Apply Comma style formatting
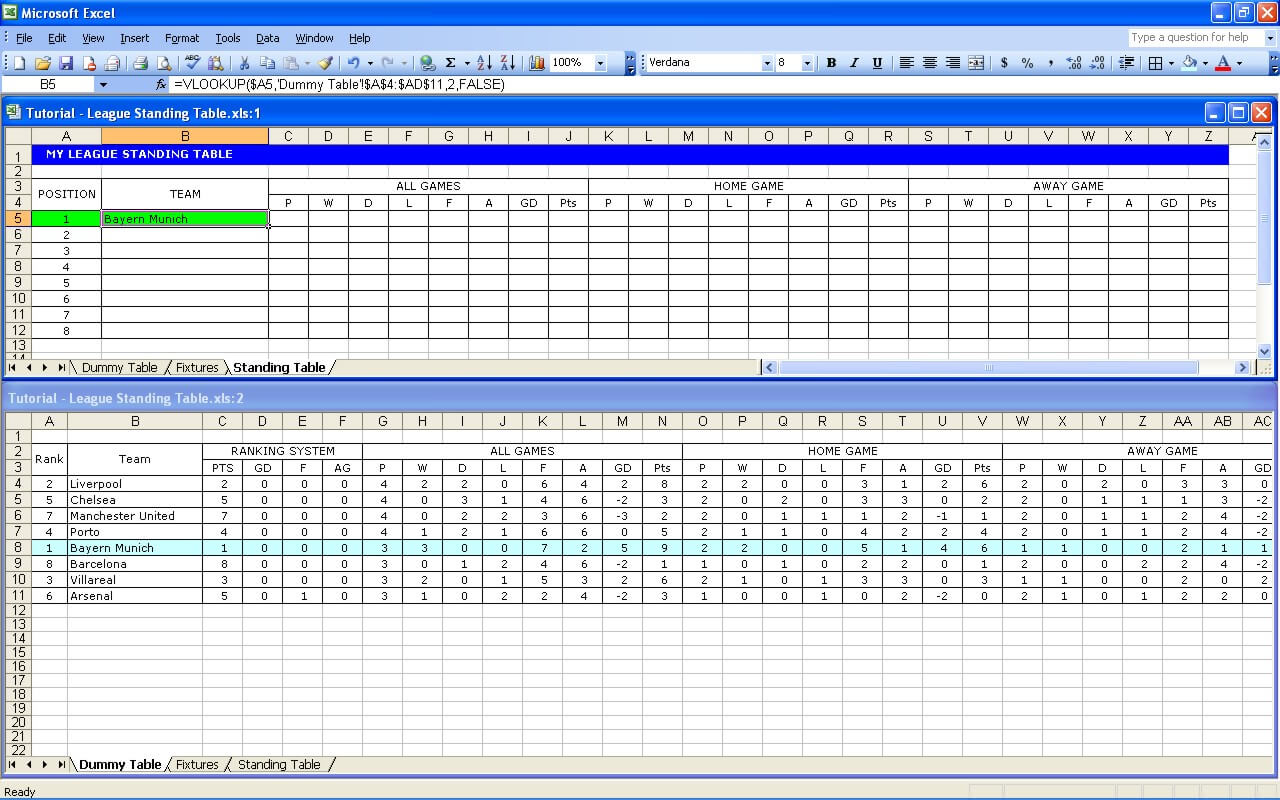Image resolution: width=1280 pixels, height=800 pixels. coord(1050,63)
